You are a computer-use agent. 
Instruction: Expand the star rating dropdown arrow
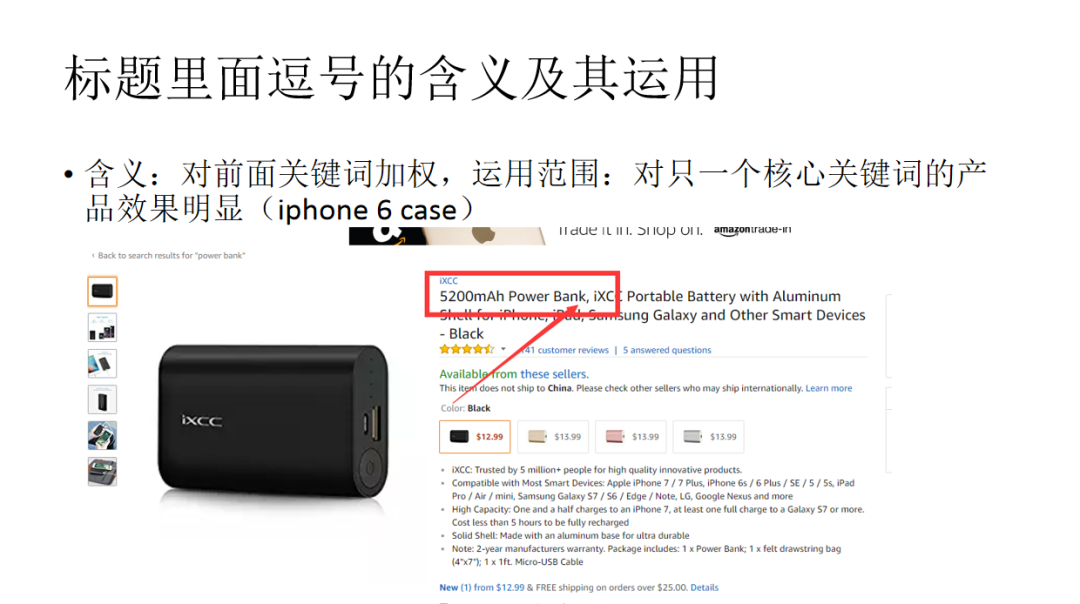(503, 349)
